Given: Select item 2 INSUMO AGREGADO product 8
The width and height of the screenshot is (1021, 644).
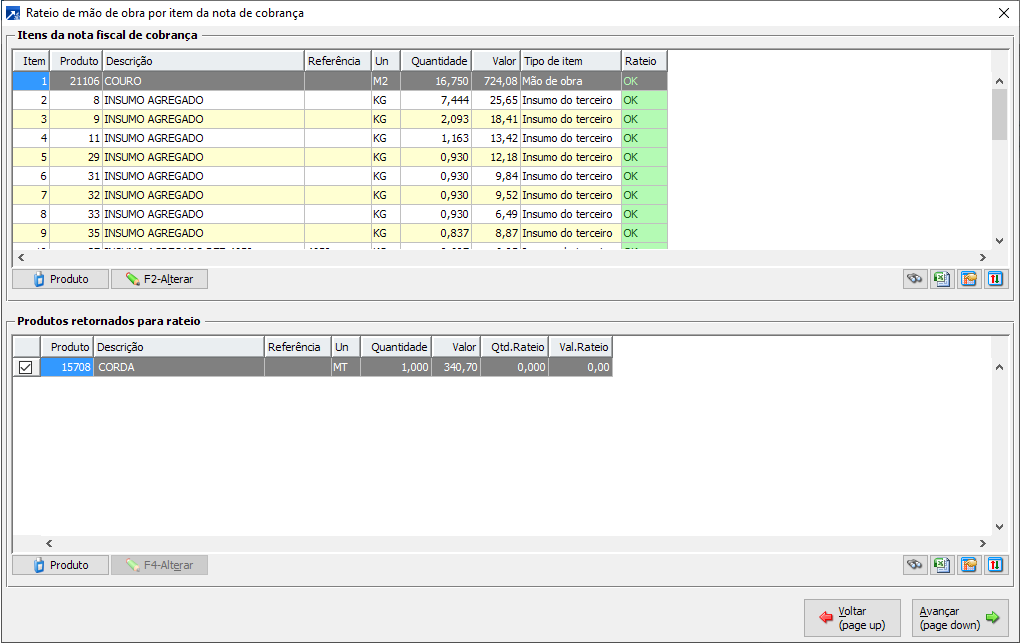Looking at the screenshot, I should click(340, 100).
